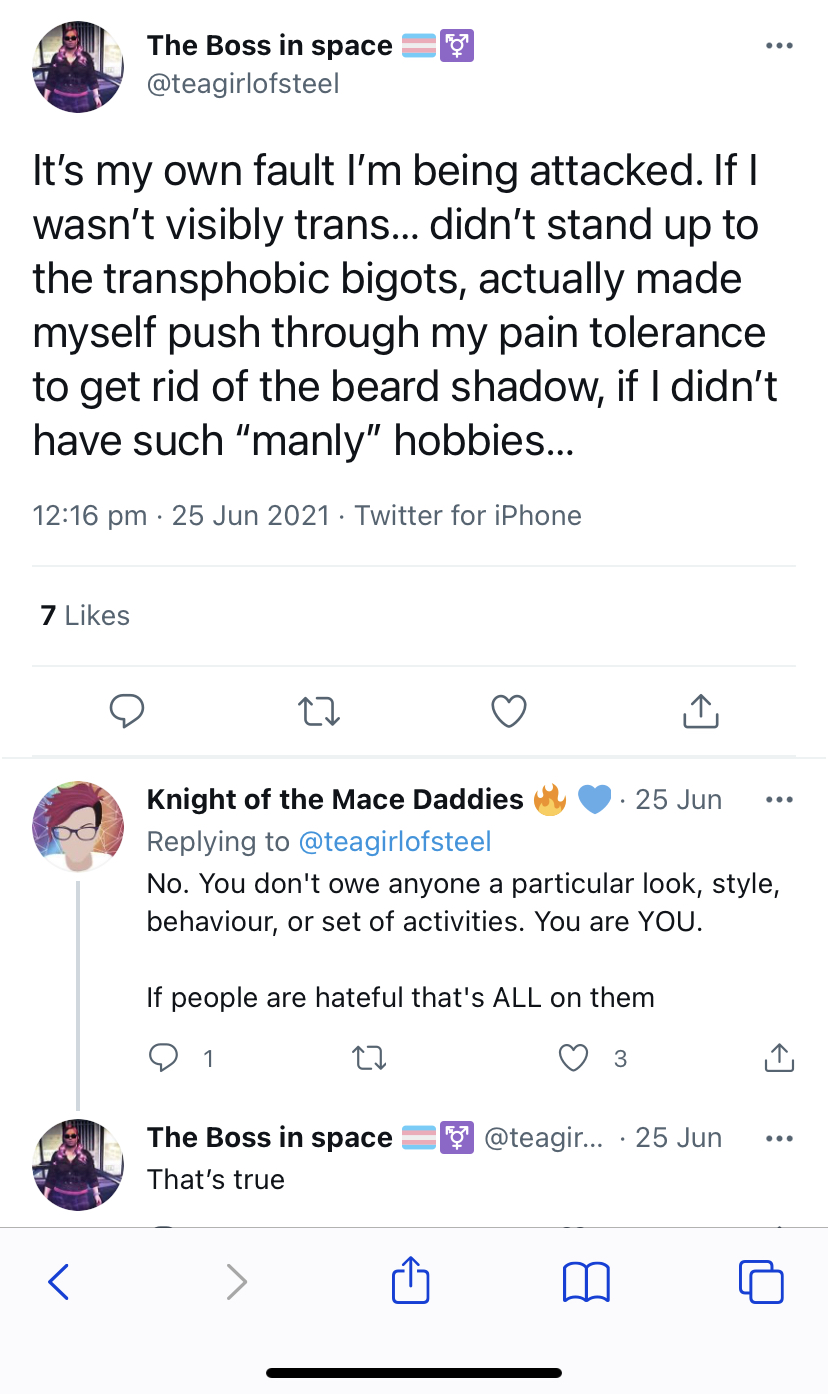Image resolution: width=828 pixels, height=1394 pixels.
Task: Open Safari bookmarks with the book icon
Action: (586, 1282)
